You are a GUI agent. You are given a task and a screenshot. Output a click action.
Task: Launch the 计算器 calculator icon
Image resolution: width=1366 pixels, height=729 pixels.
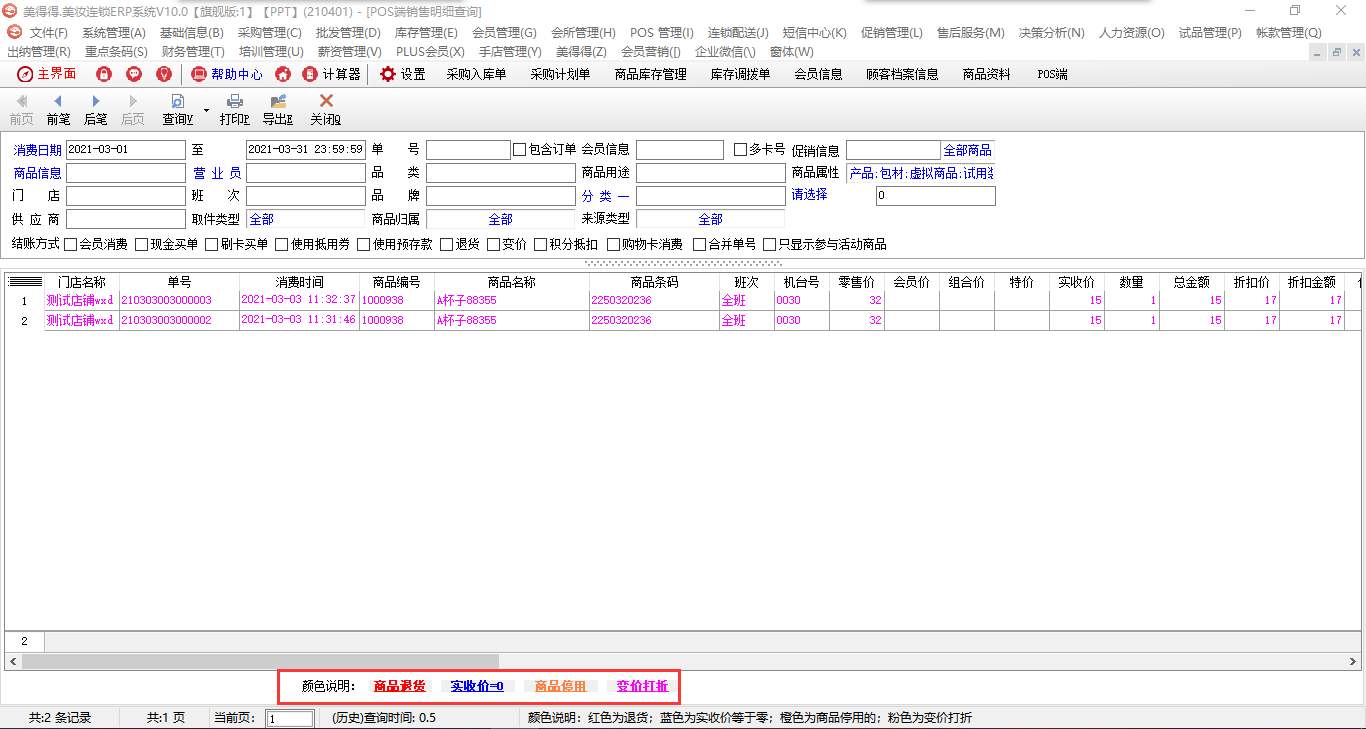click(310, 74)
